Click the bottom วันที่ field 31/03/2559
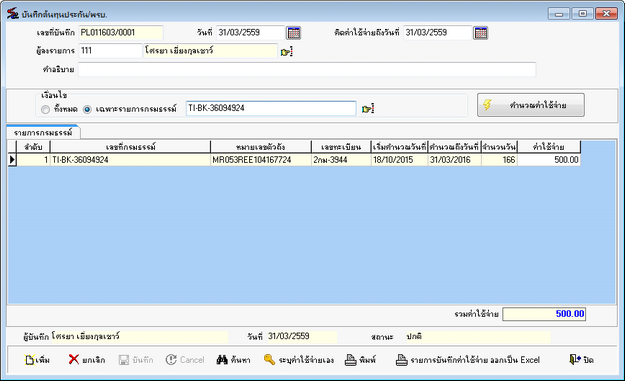 coord(302,336)
